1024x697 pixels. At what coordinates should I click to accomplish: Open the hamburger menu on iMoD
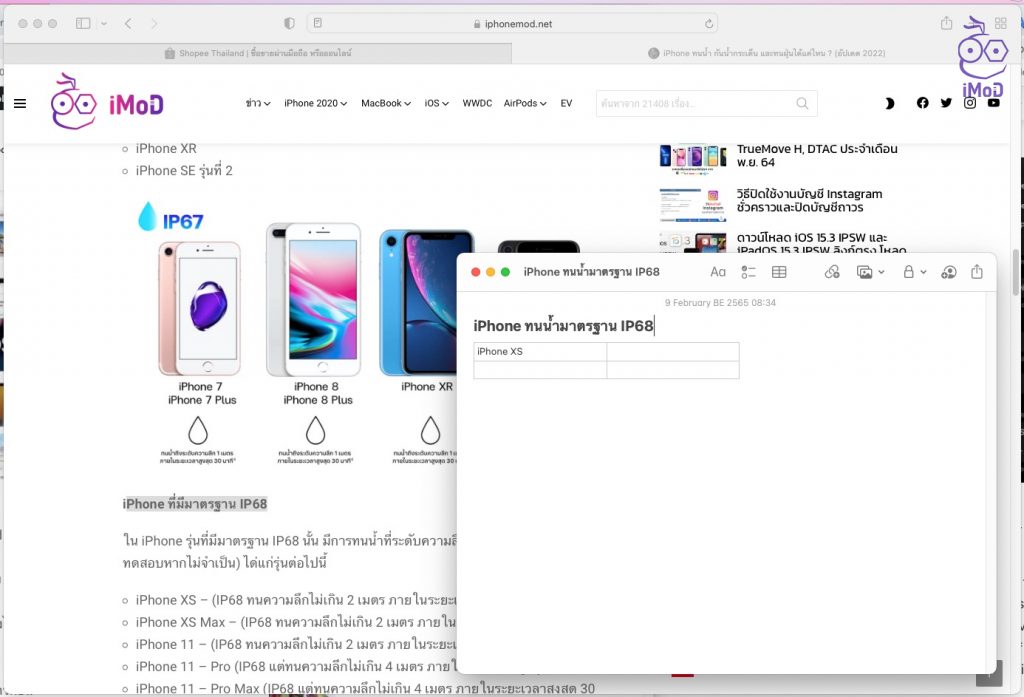pyautogui.click(x=20, y=103)
